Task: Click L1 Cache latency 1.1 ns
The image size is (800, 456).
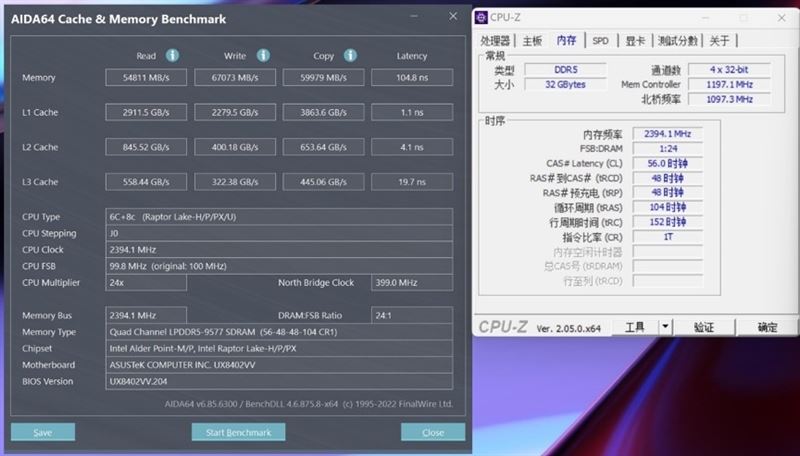Action: pyautogui.click(x=412, y=112)
